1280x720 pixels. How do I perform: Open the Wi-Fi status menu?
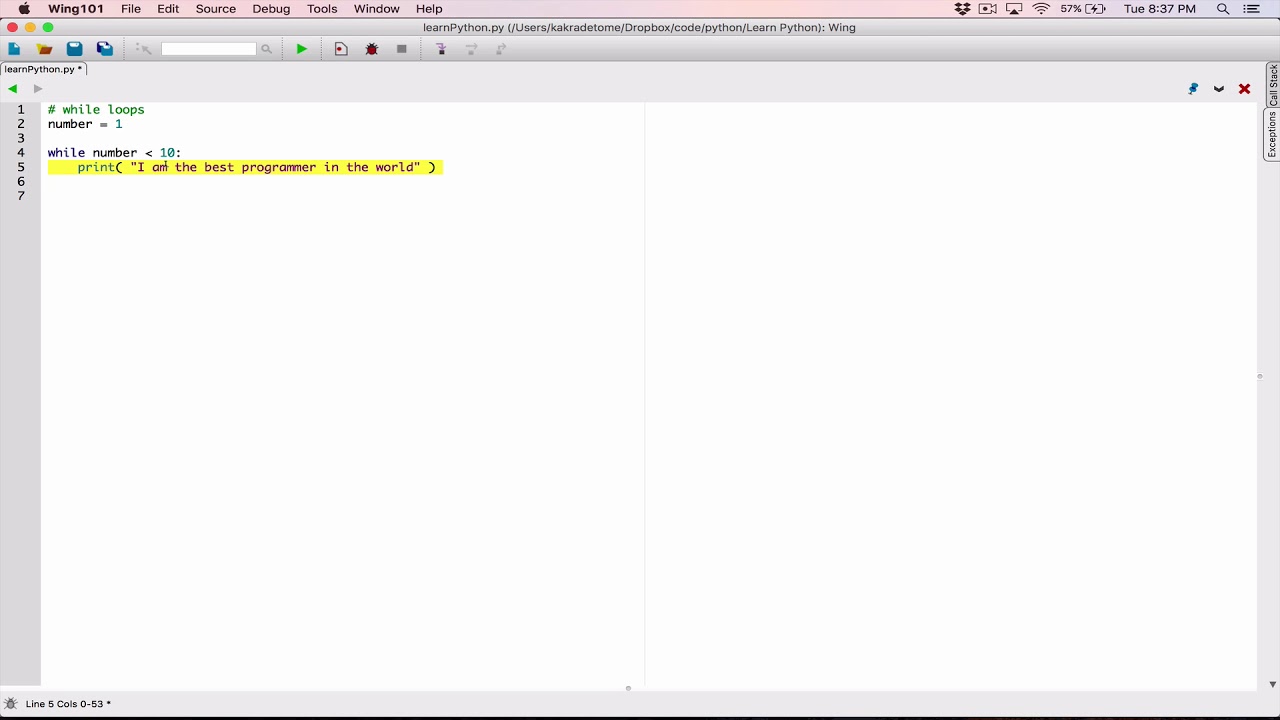(1041, 9)
